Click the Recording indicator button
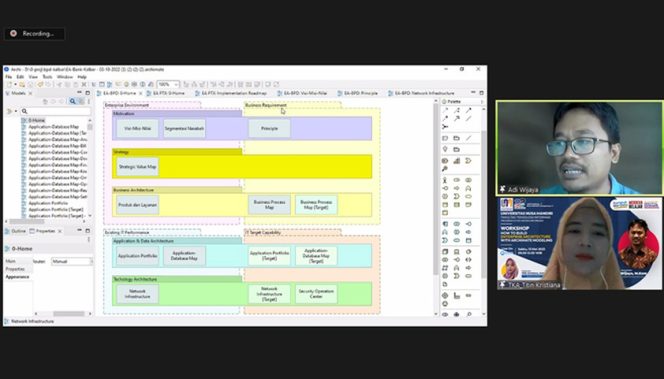664x379 pixels. [34, 33]
